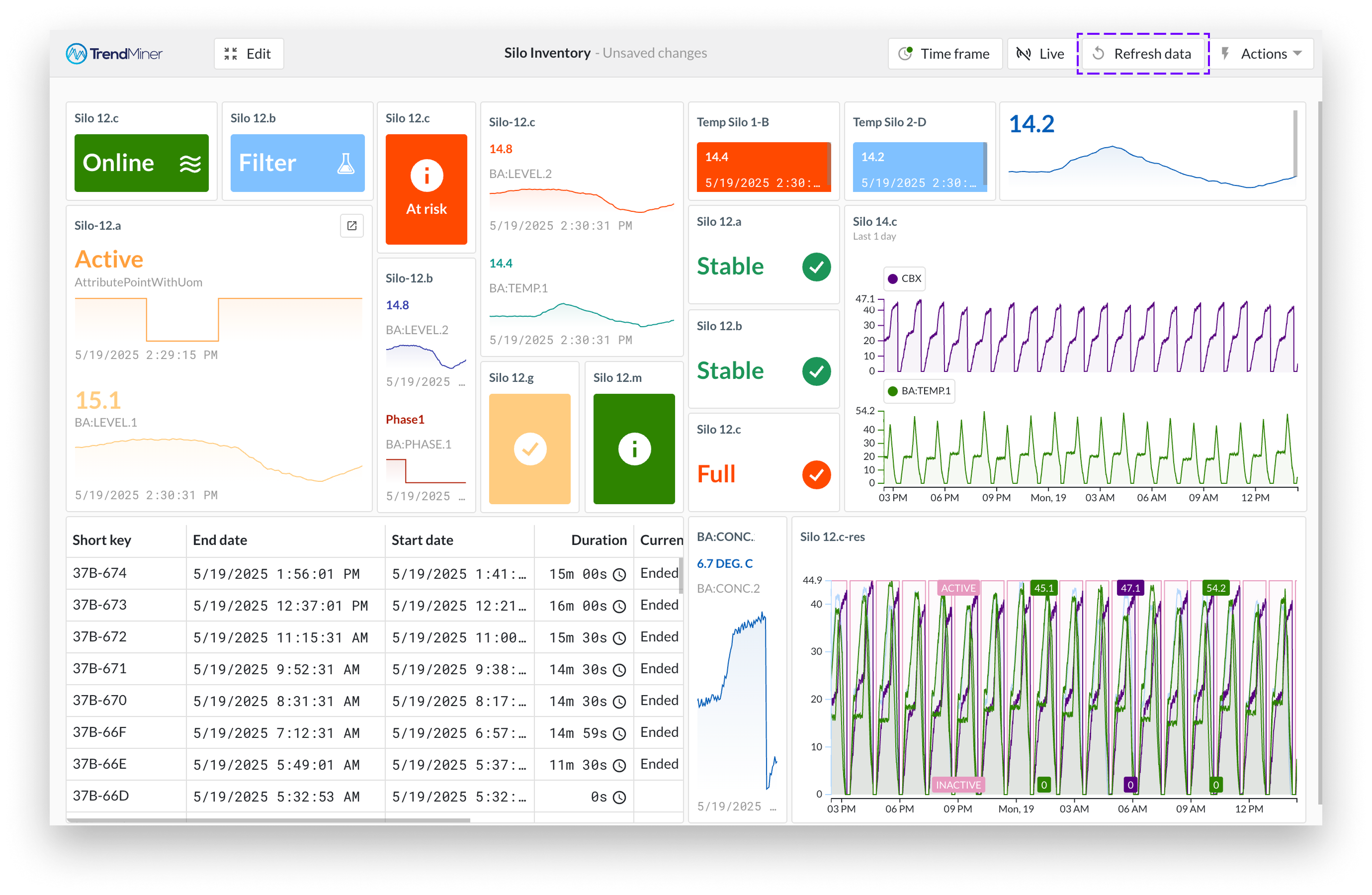The height and width of the screenshot is (895, 1372).
Task: Click Refresh data to reload the dashboard
Action: pos(1143,54)
